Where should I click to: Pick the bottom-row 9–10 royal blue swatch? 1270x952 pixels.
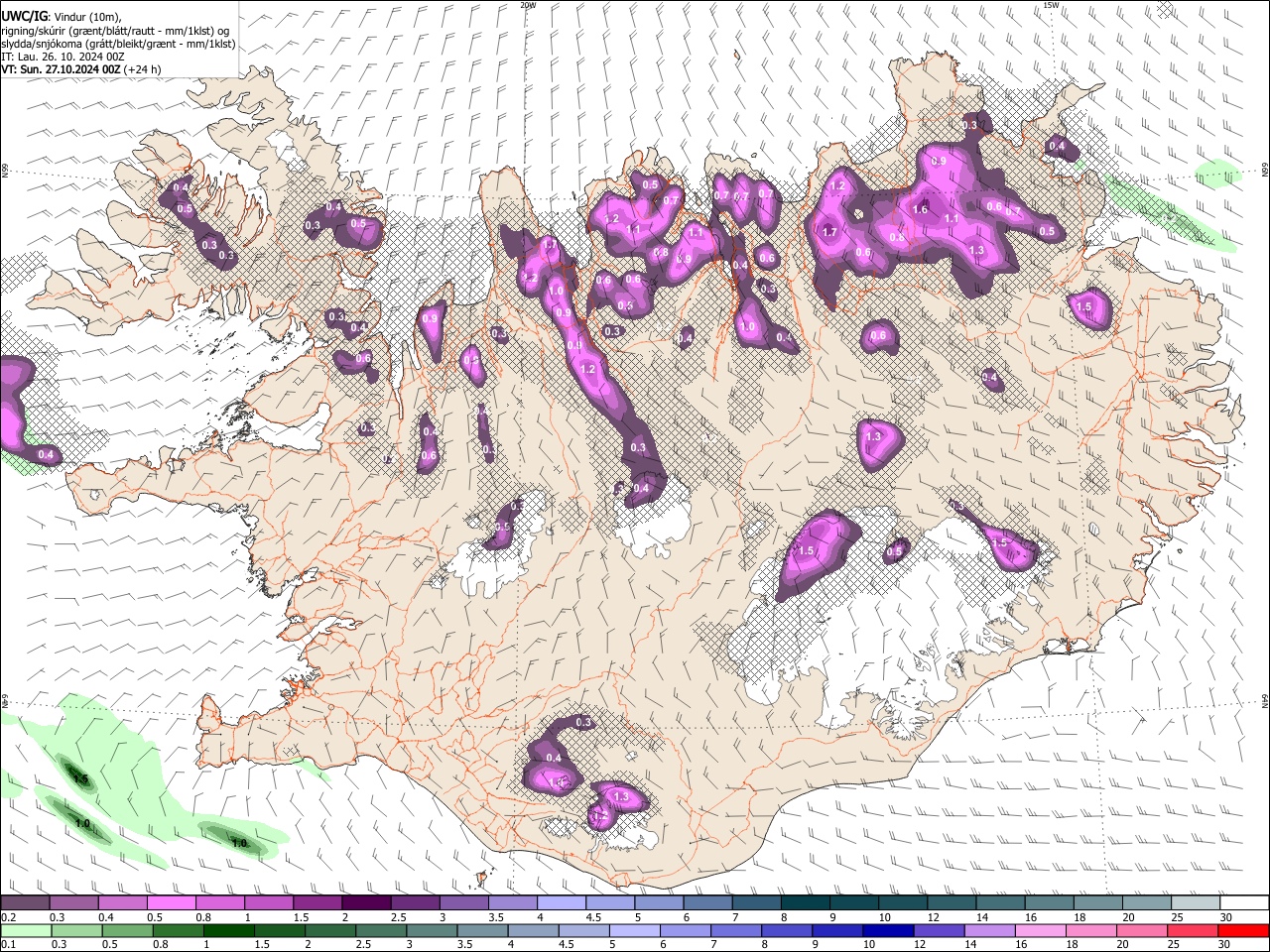(x=837, y=930)
